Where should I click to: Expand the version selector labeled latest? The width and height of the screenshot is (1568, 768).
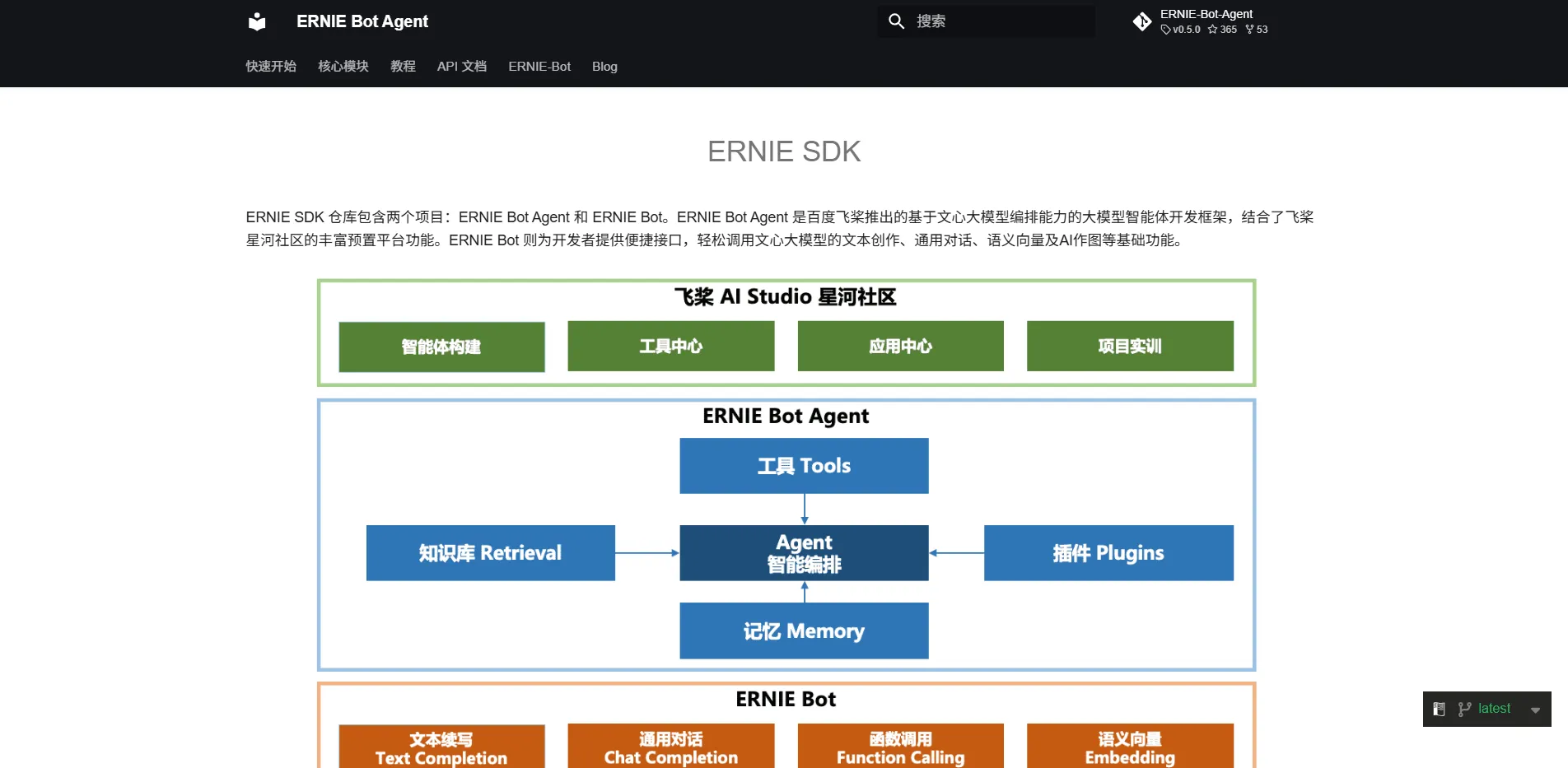point(1493,709)
